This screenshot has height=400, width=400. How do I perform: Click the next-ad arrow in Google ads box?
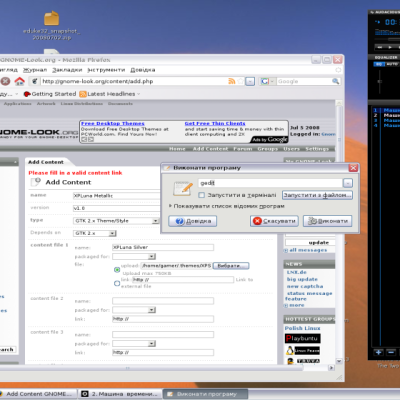pyautogui.click(x=91, y=139)
